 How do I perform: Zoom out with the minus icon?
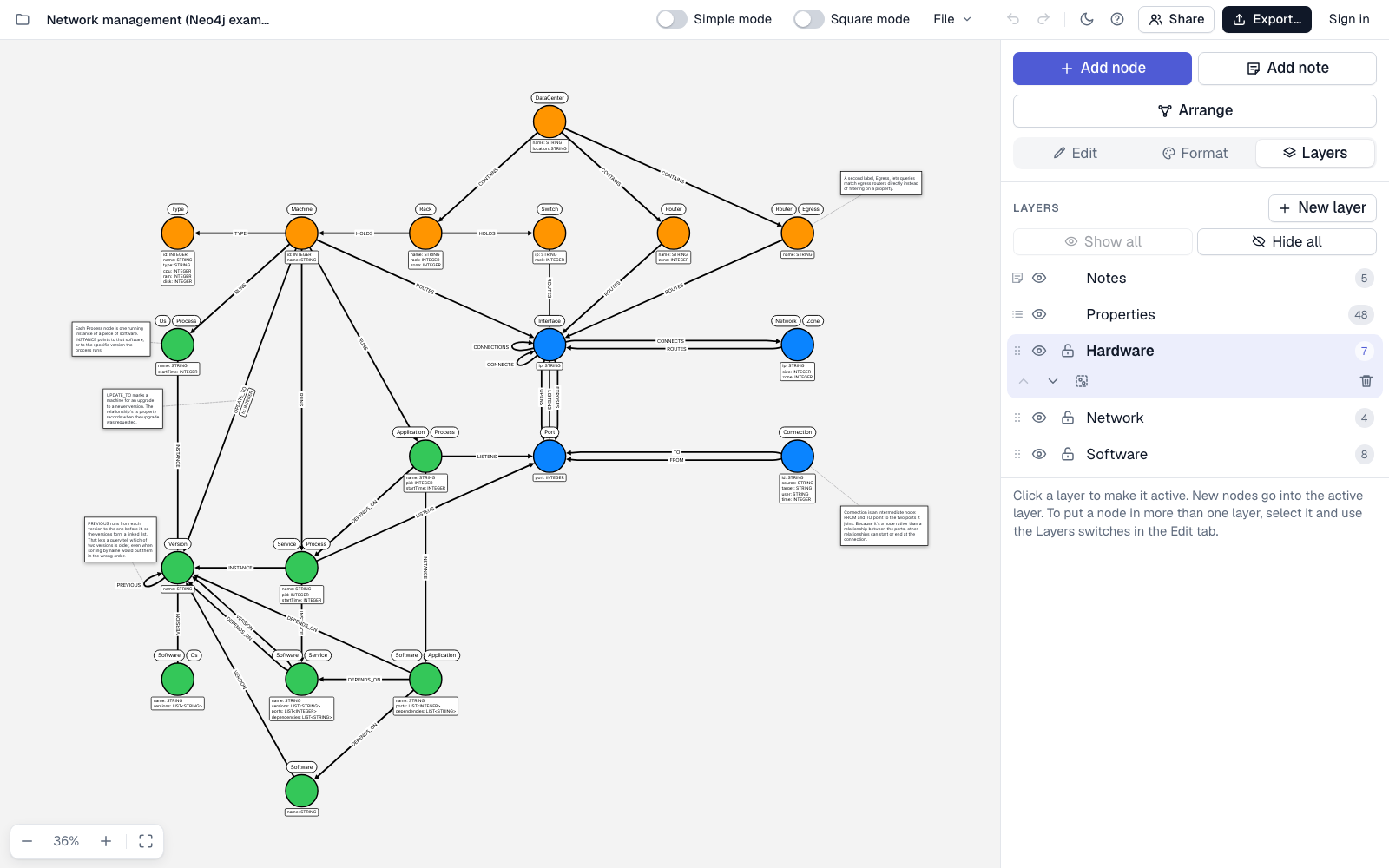27,841
